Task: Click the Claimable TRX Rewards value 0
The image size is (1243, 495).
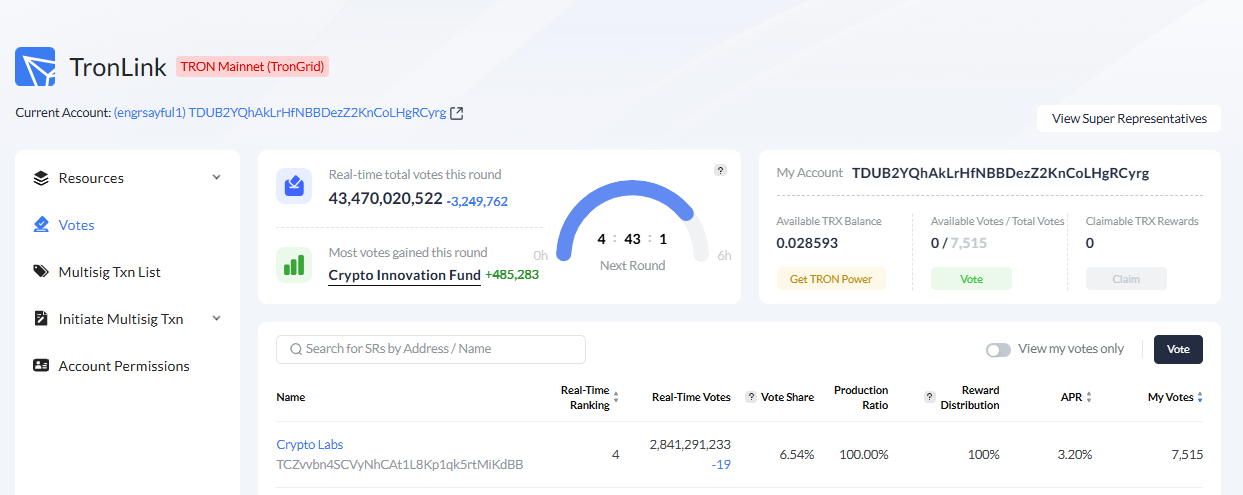Action: (1090, 243)
